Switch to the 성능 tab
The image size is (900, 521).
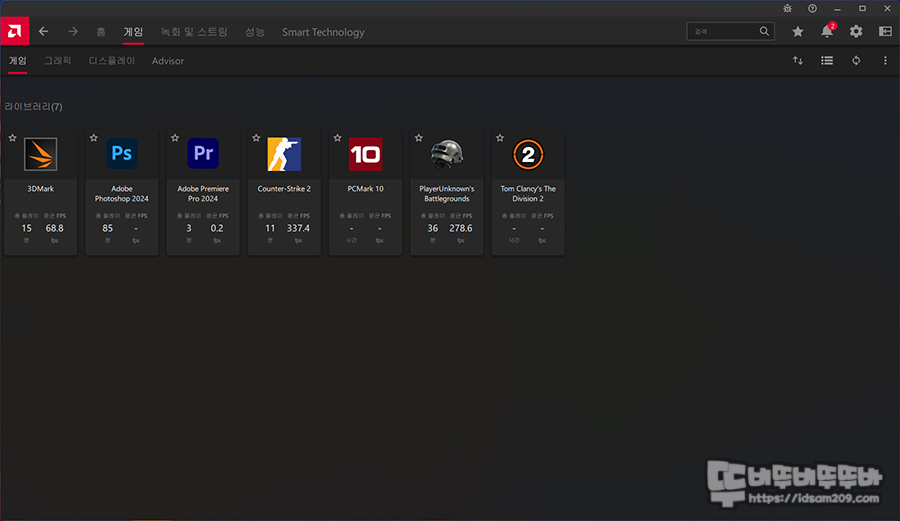coord(255,32)
